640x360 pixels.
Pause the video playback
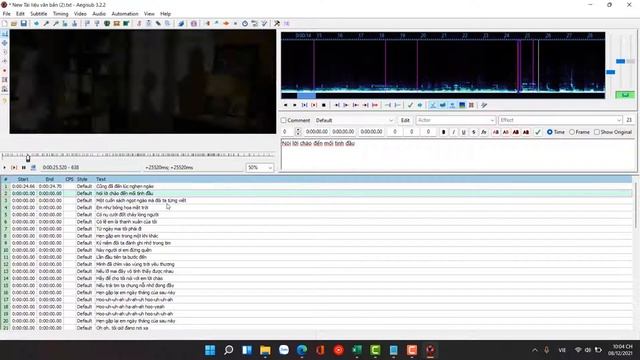24,167
